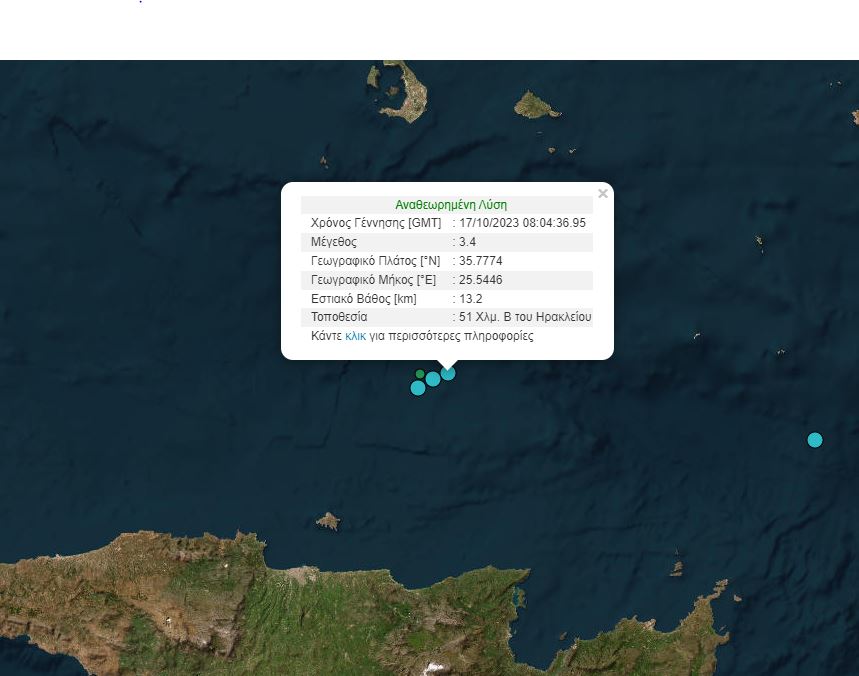
Task: Click the Anafi island east of Santorini
Action: pos(537,104)
